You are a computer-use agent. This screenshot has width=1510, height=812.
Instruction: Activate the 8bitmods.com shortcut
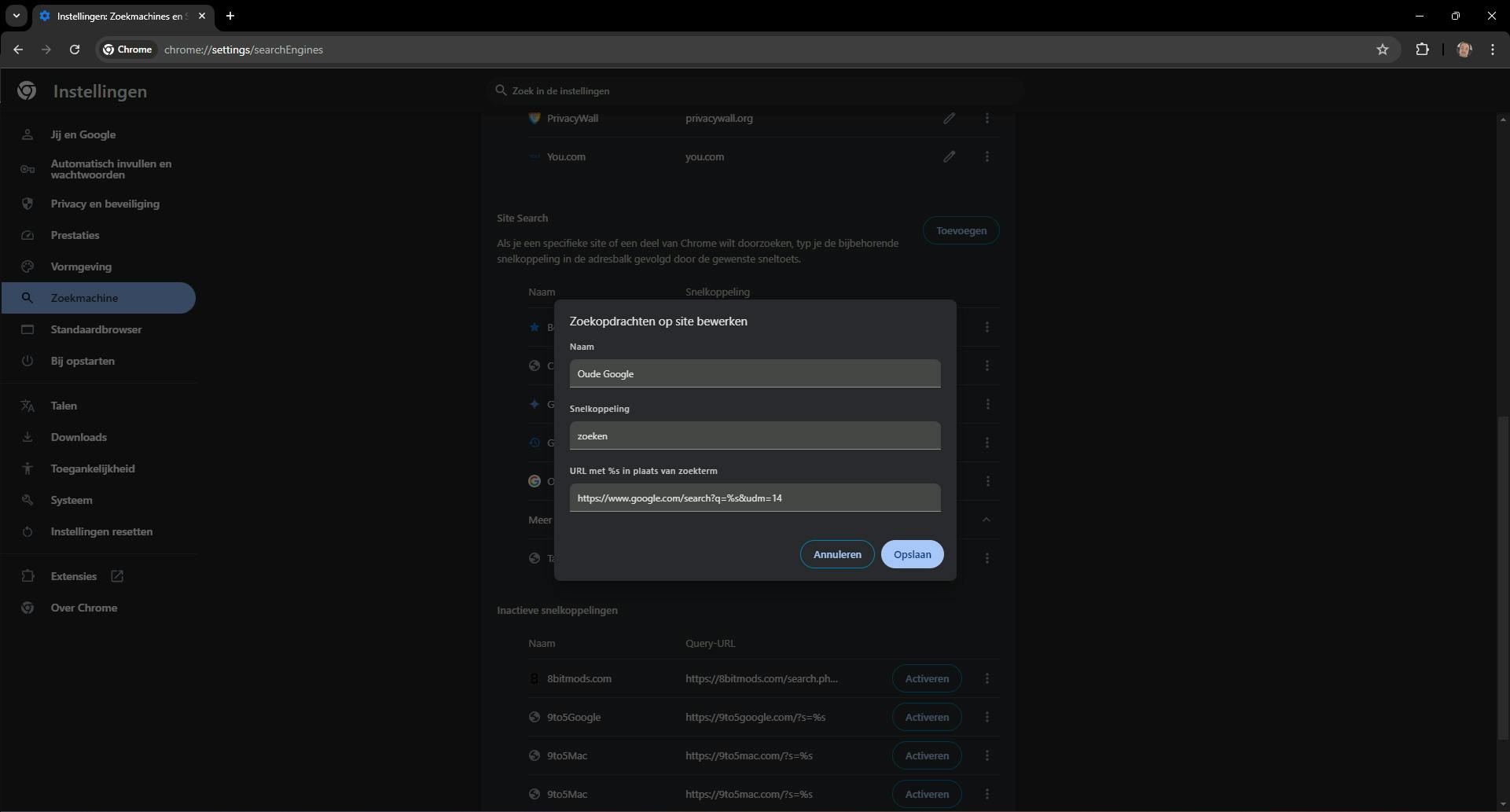(927, 678)
